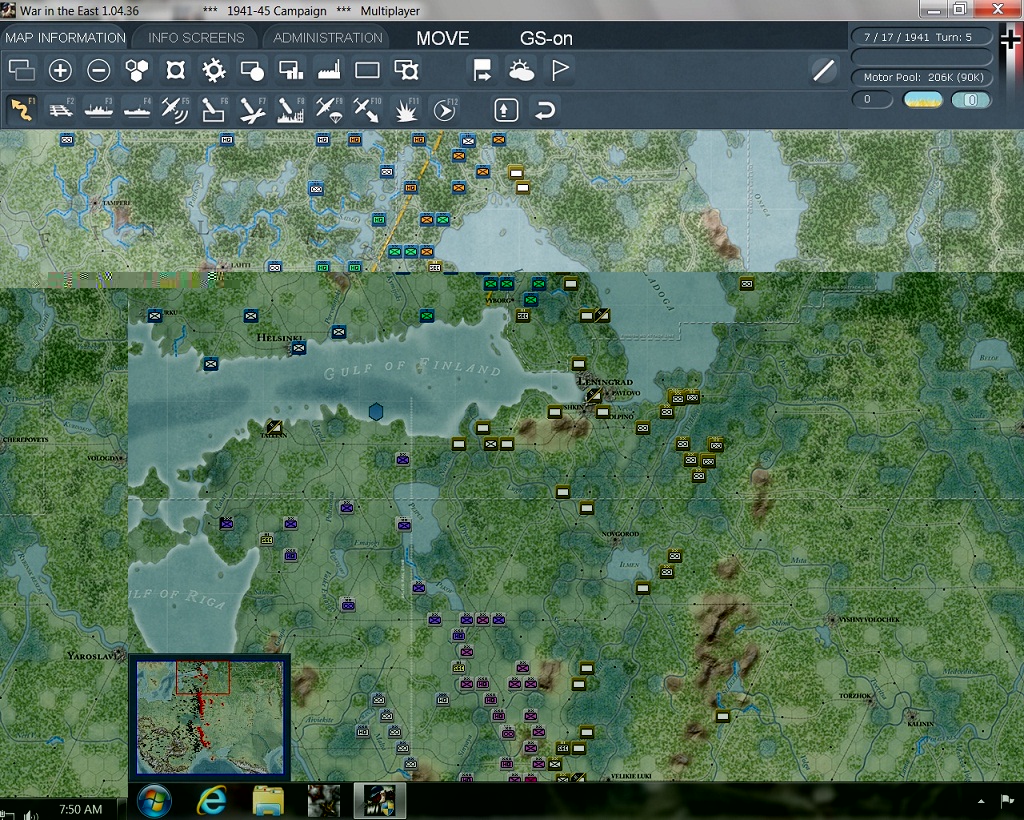
Task: Open the ADMINISTRATION tab
Action: pyautogui.click(x=327, y=38)
